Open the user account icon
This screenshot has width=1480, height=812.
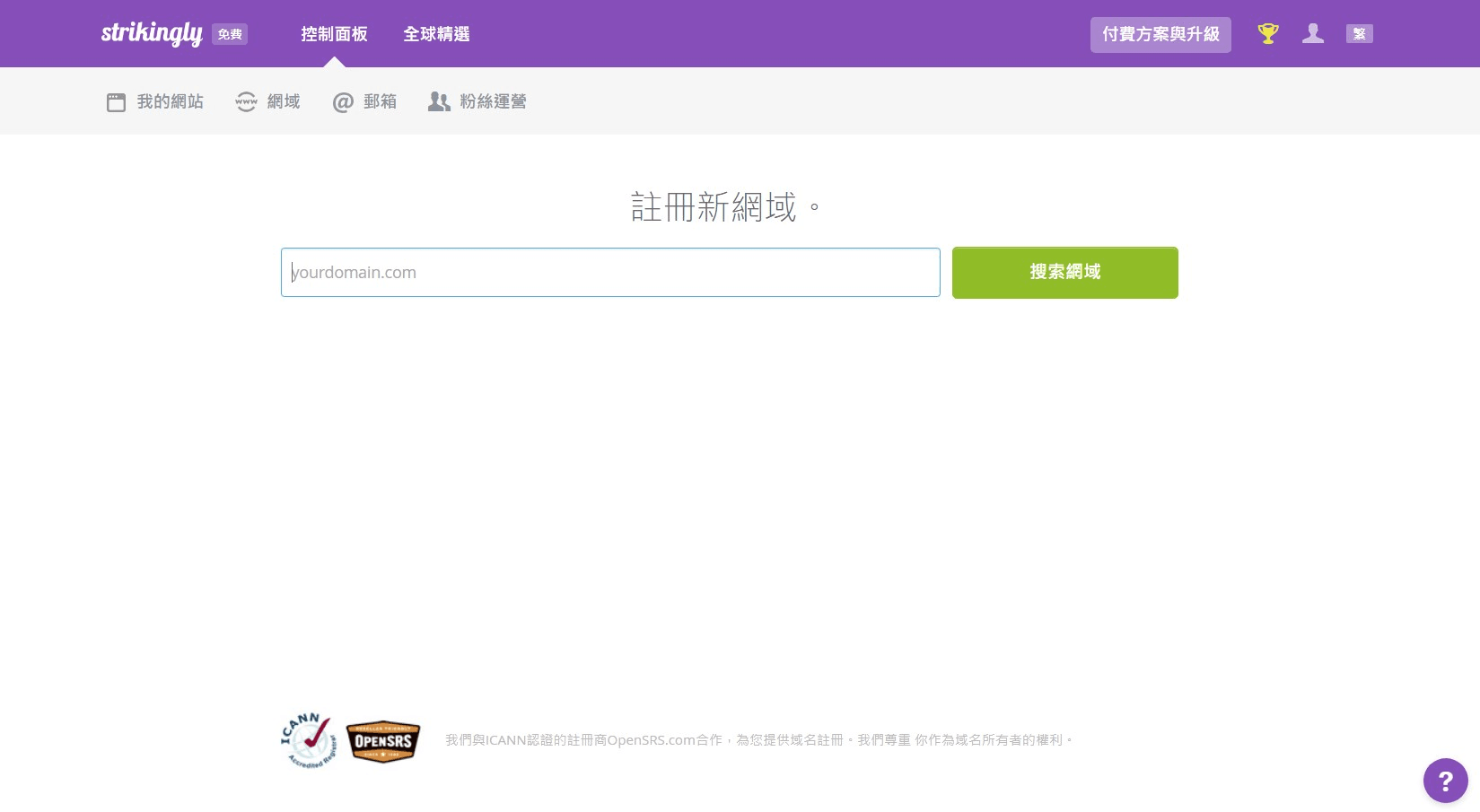[x=1312, y=34]
